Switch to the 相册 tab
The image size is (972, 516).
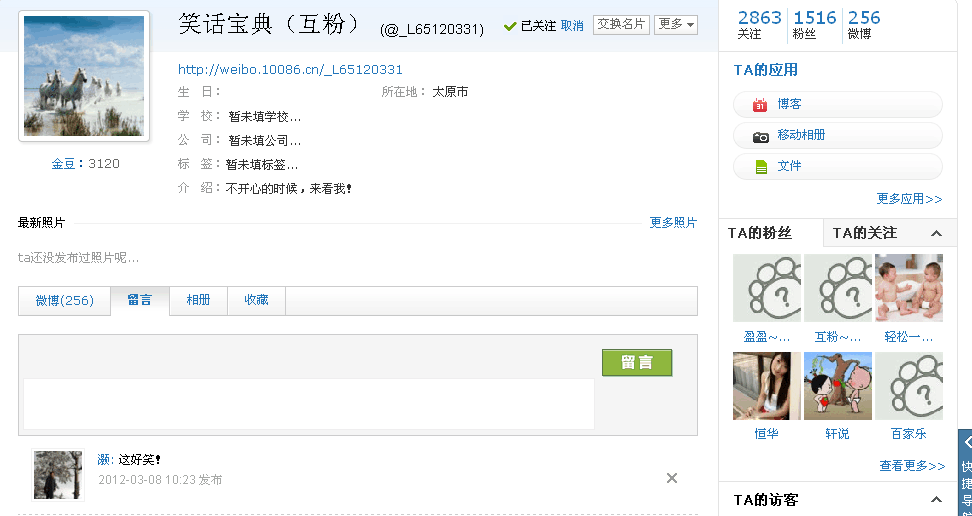pos(198,301)
